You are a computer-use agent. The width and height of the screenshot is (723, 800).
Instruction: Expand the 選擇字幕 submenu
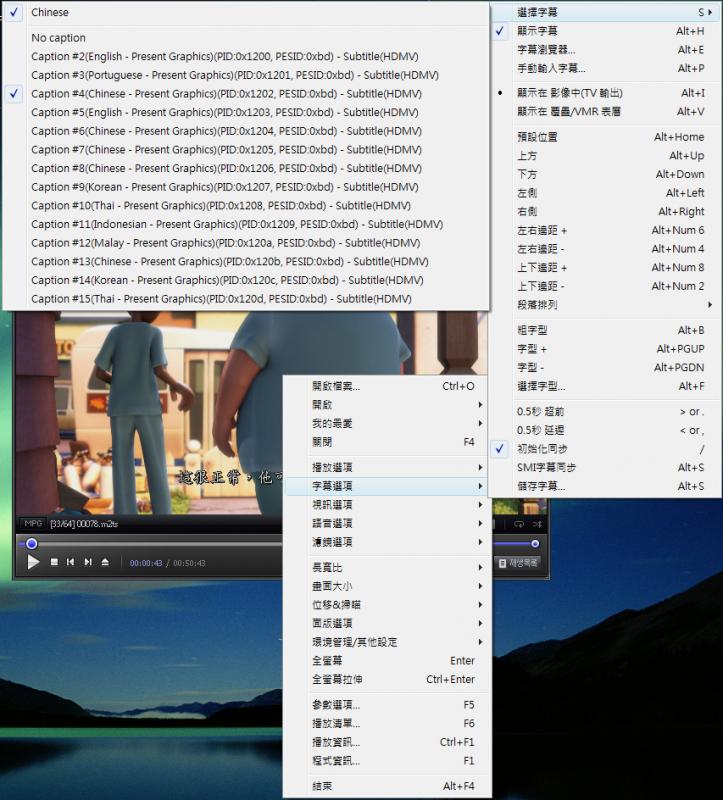pos(605,12)
